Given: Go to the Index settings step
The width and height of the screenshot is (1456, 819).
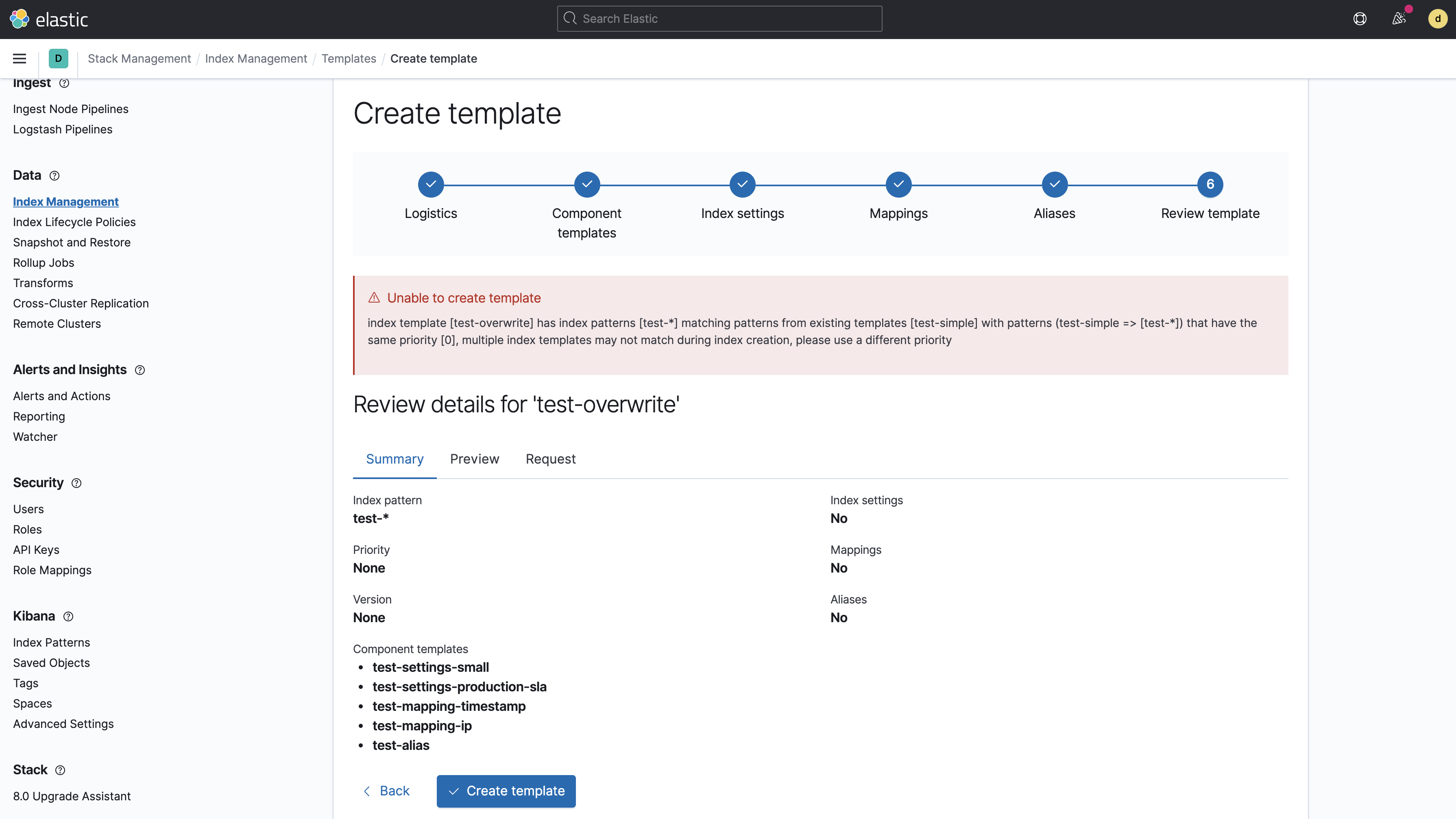Looking at the screenshot, I should [742, 184].
